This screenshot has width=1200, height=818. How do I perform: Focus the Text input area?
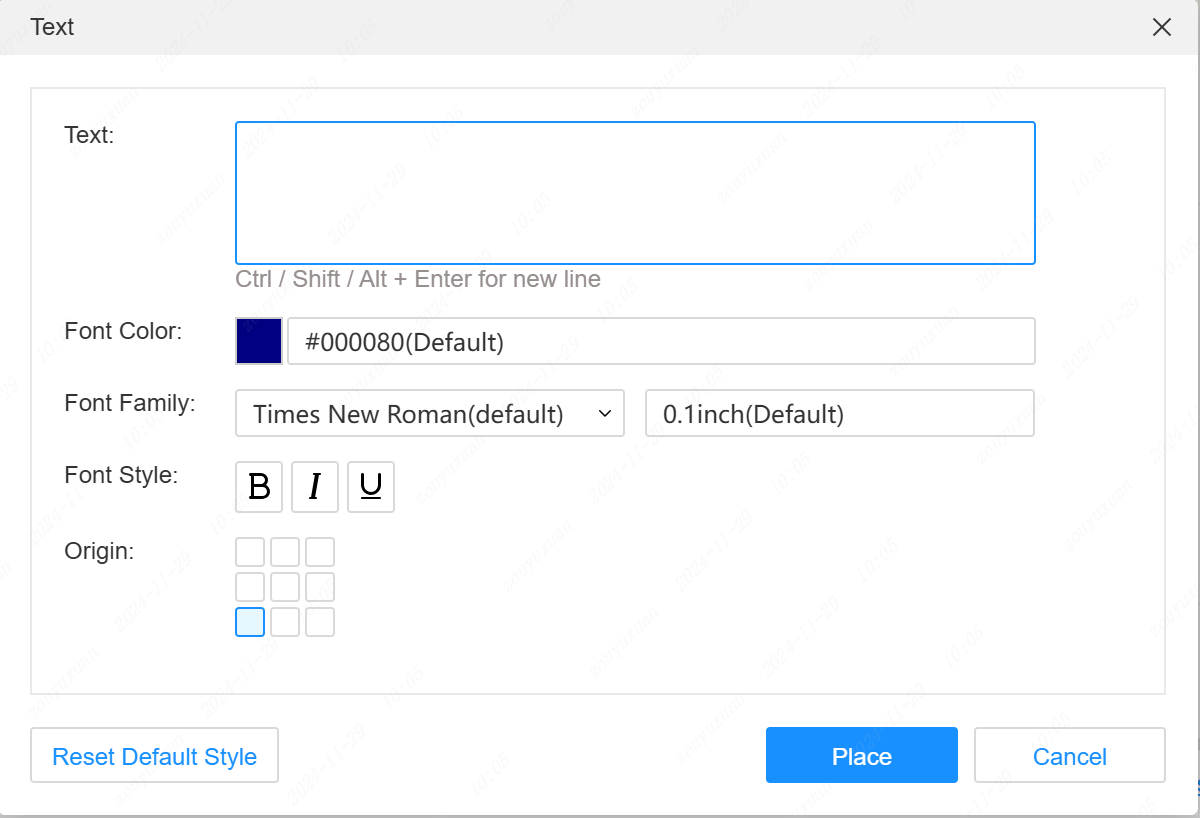[635, 193]
